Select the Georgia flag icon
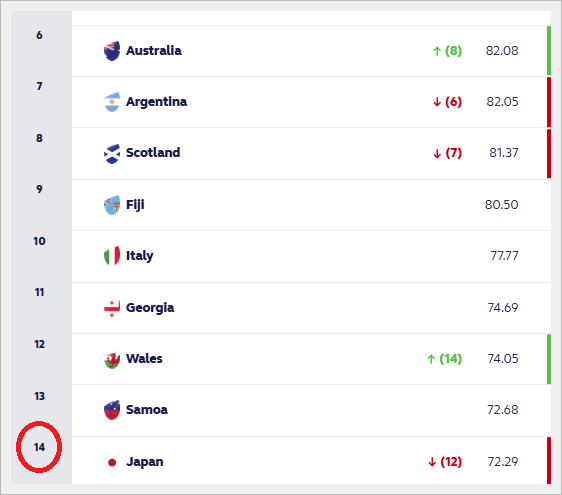This screenshot has height=495, width=562. click(112, 308)
